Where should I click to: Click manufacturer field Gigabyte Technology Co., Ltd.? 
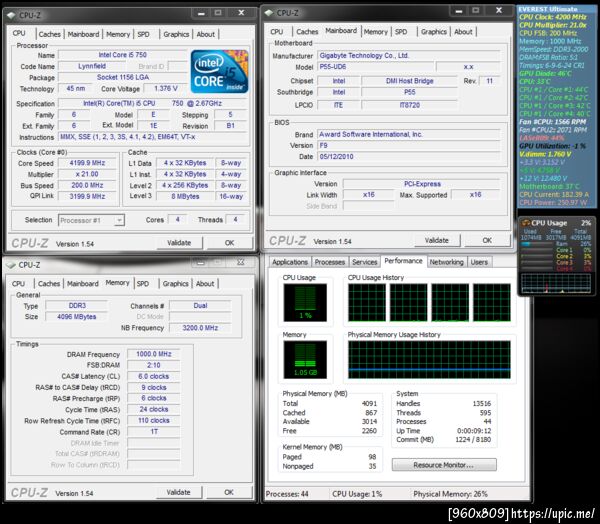[408, 56]
